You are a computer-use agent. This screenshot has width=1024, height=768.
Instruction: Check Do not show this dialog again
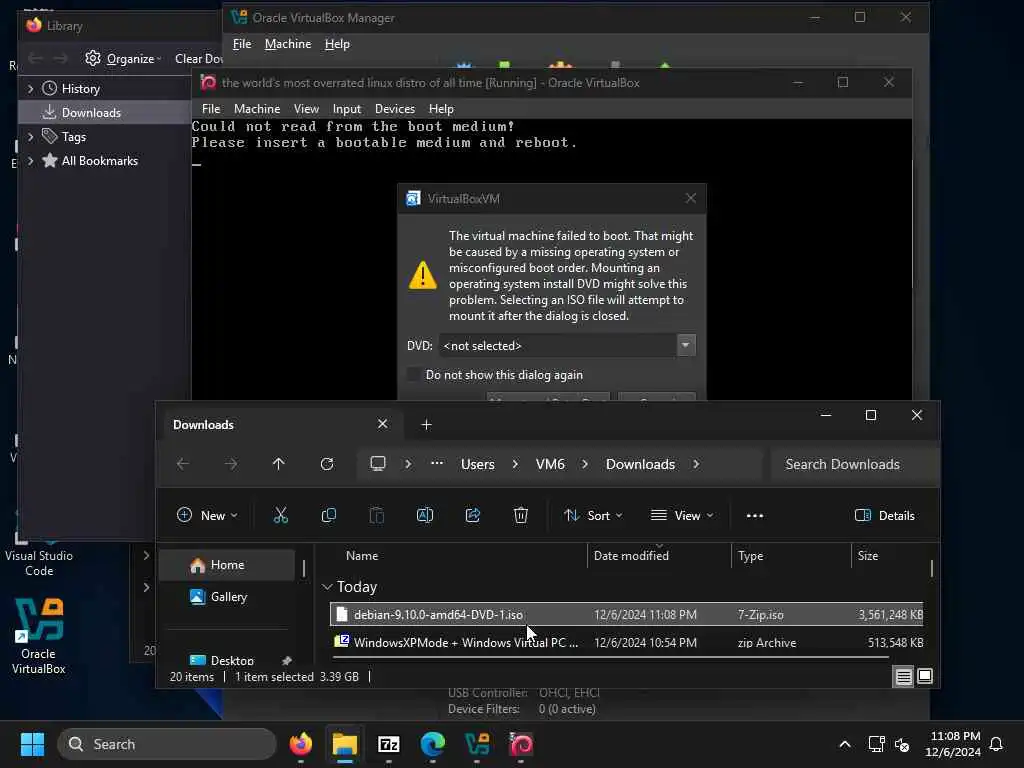413,374
